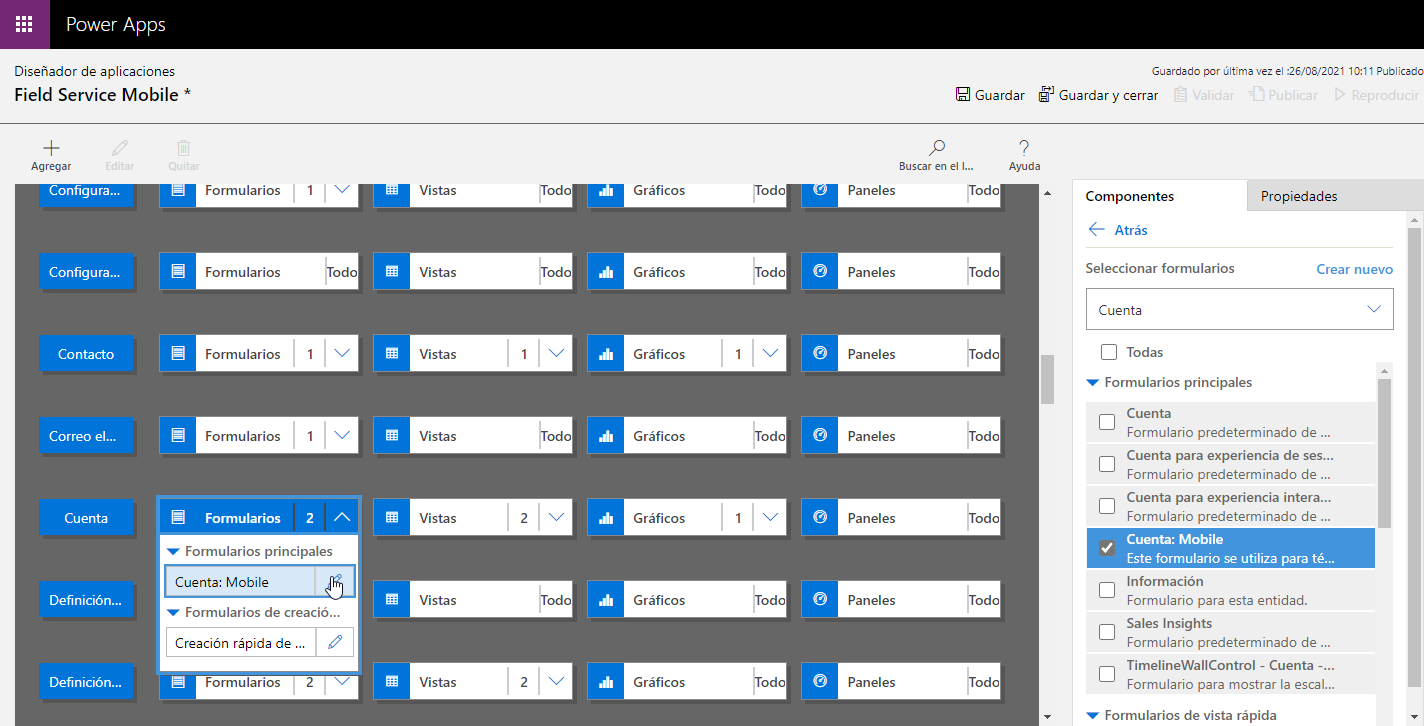
Task: Check the Información form checkbox
Action: click(x=1107, y=590)
